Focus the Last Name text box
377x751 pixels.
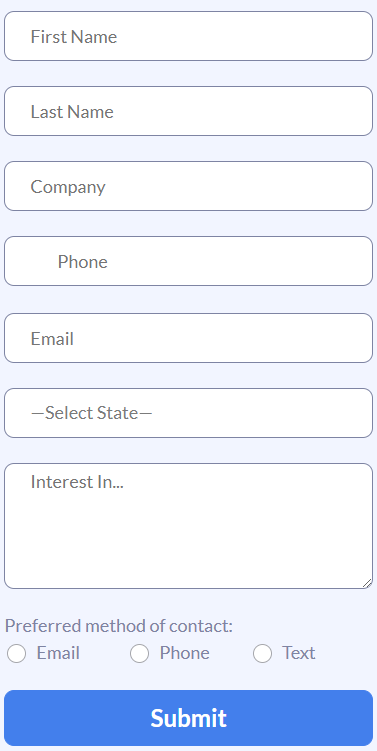click(188, 111)
